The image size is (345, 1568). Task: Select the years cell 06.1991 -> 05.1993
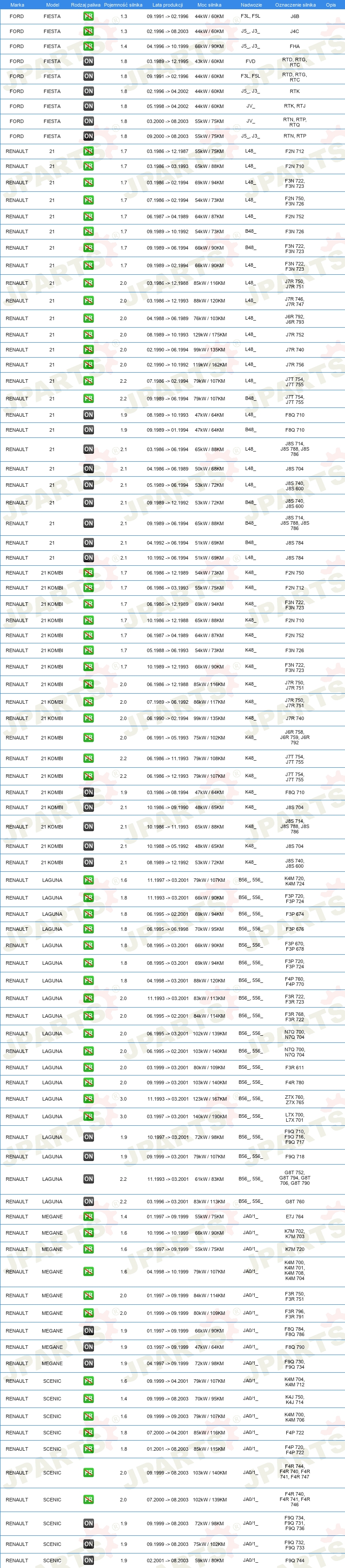coord(168,738)
